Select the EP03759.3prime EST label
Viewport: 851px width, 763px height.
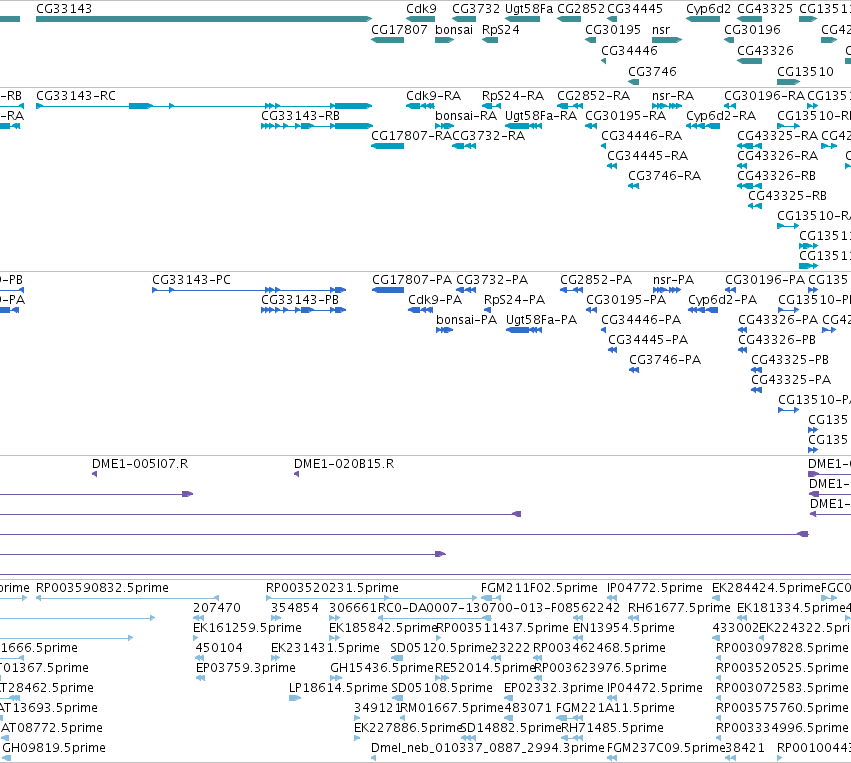click(246, 668)
